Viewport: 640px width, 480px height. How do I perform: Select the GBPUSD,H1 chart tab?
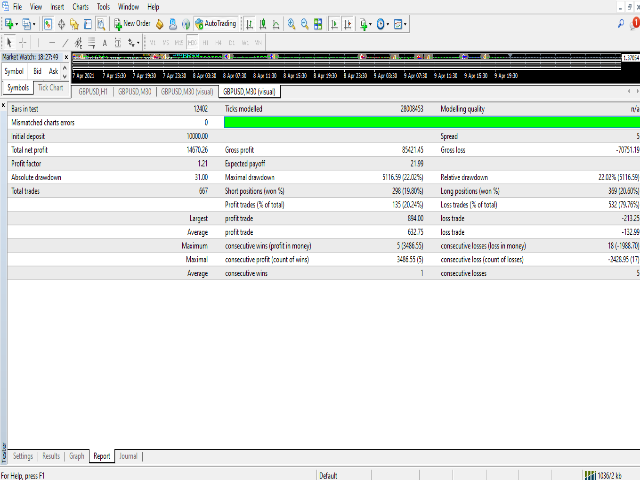coord(95,91)
